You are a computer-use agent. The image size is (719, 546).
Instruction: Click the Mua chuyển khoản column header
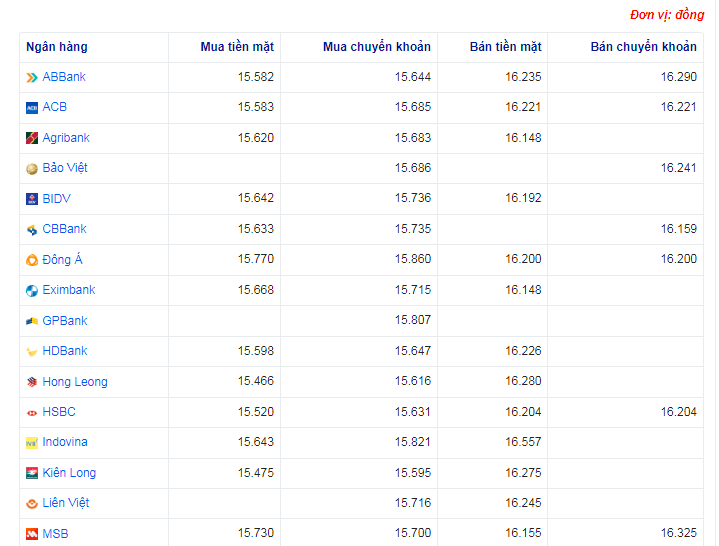[376, 47]
